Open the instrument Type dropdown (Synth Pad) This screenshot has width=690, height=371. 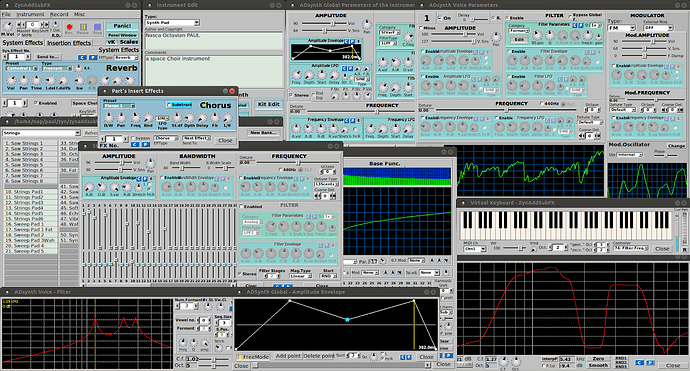[172, 22]
